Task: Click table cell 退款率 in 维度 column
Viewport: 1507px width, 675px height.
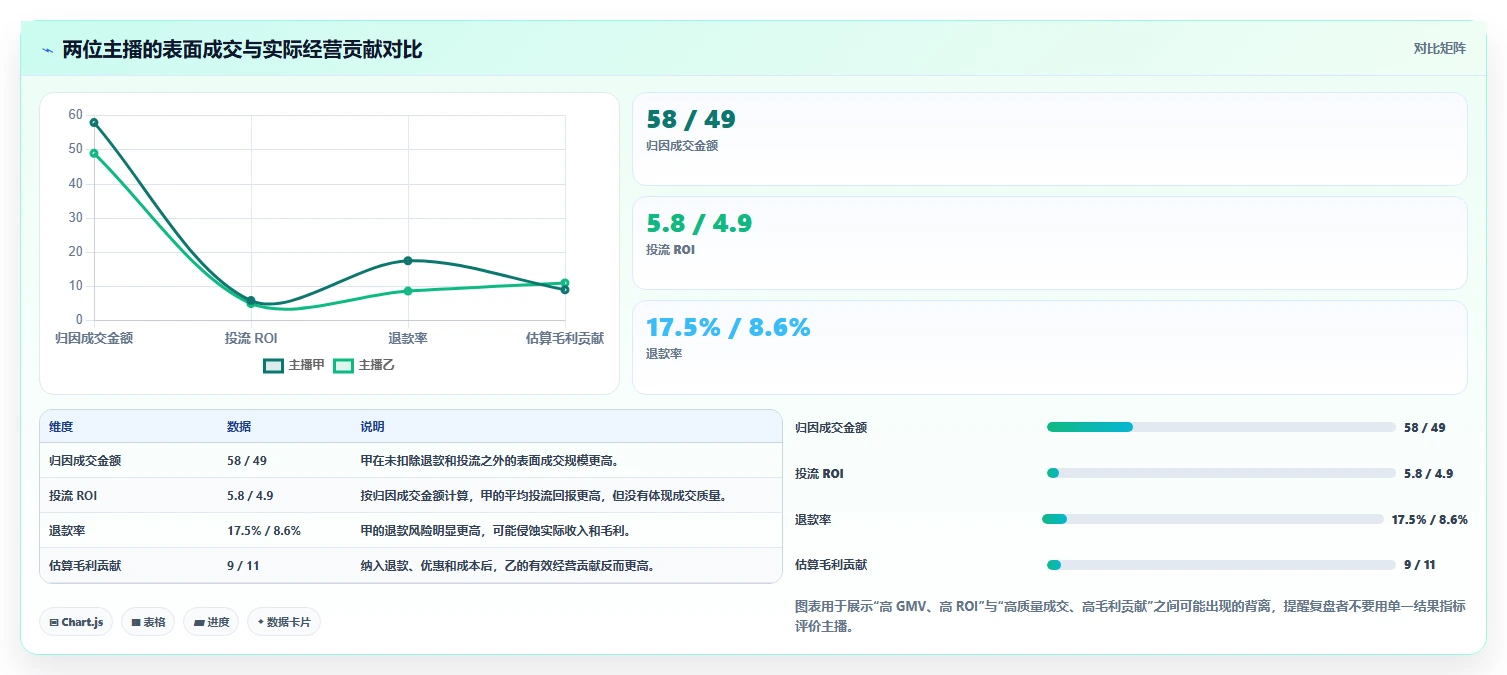Action: [67, 530]
